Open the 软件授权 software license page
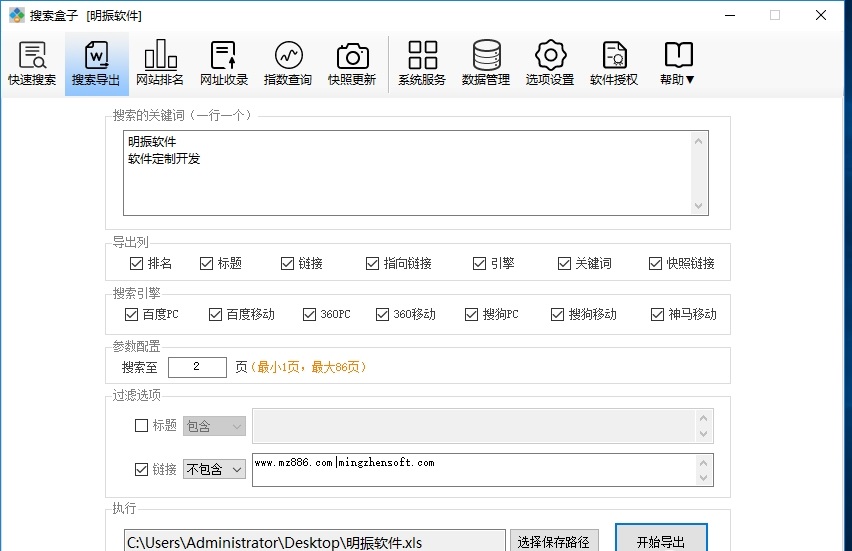 pyautogui.click(x=614, y=64)
